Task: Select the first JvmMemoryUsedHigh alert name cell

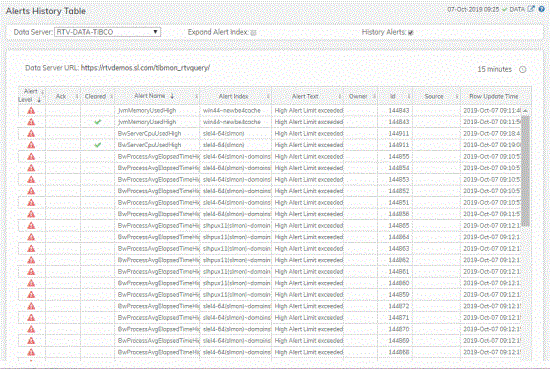Action: [157, 110]
